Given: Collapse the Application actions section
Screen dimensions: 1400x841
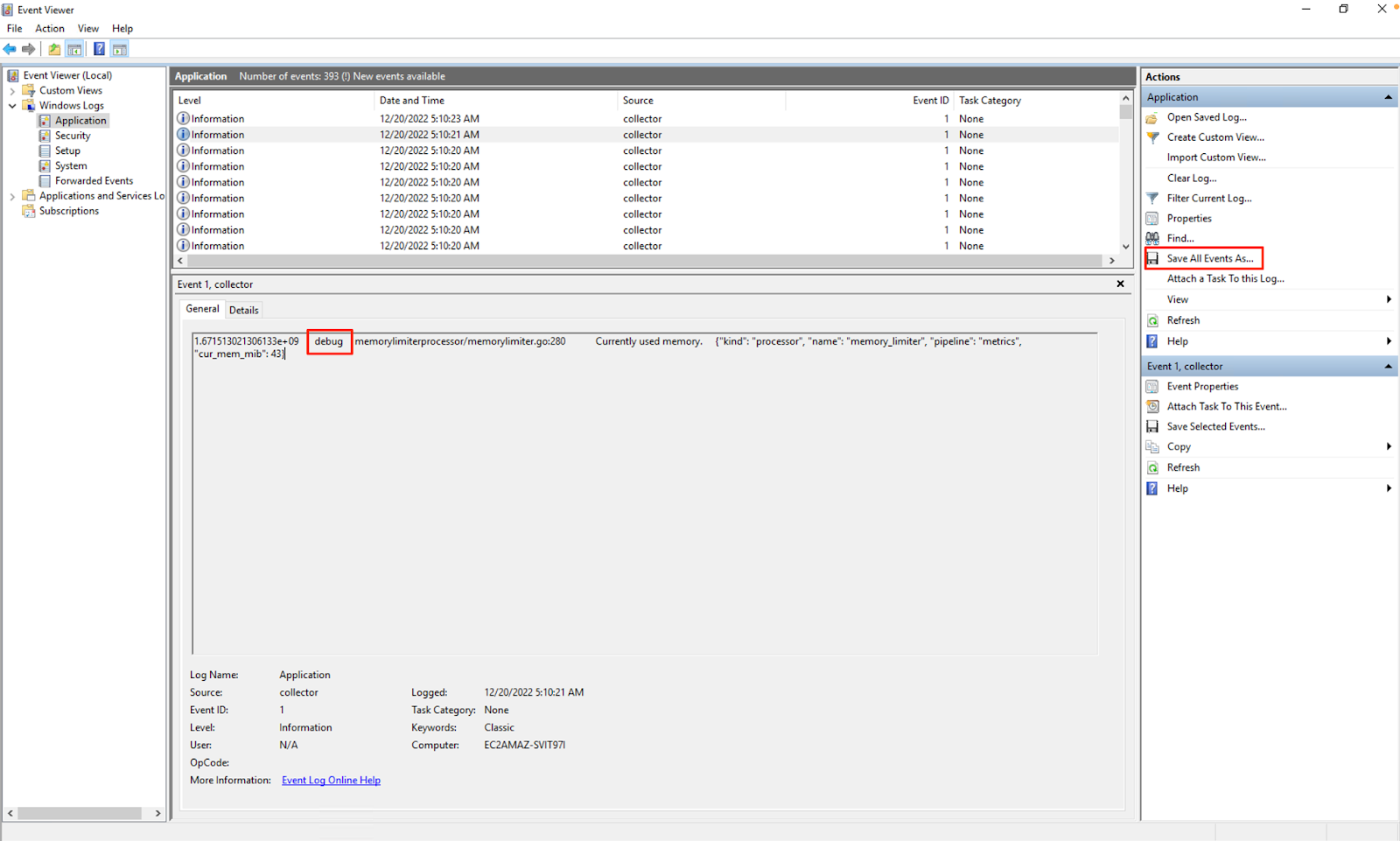Looking at the screenshot, I should [1388, 96].
